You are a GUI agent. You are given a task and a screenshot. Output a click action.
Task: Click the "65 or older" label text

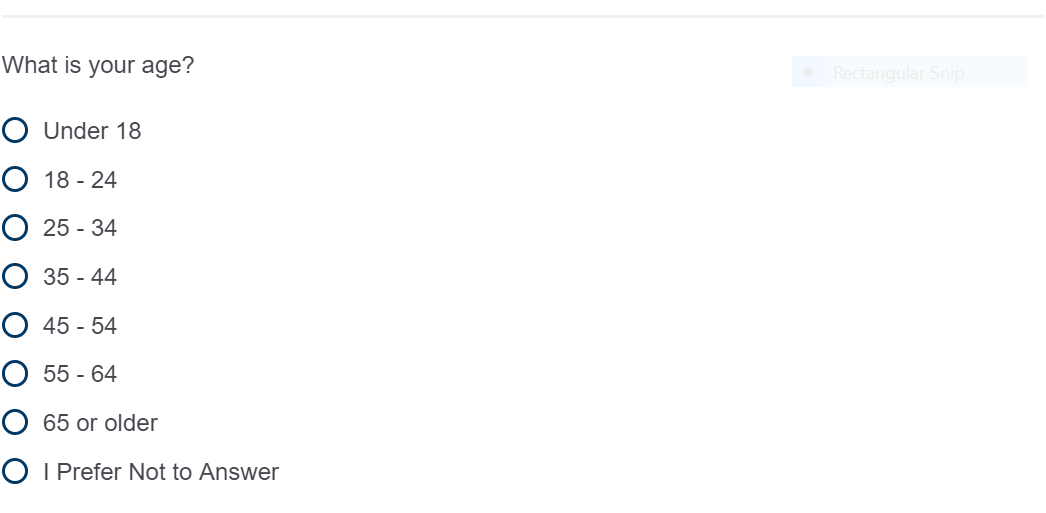(x=100, y=423)
